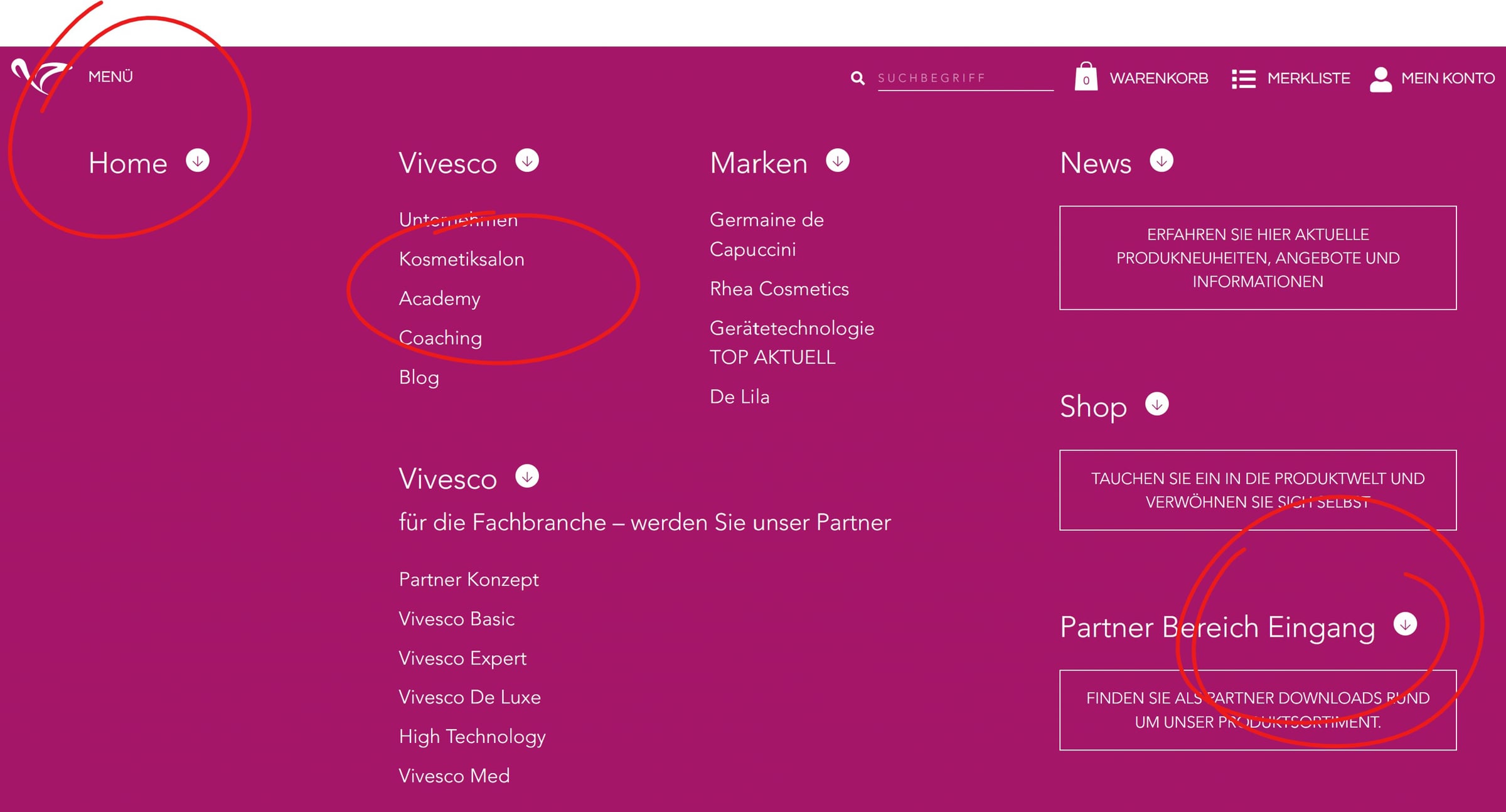
Task: Open the MERKLISTE link
Action: (x=1308, y=78)
